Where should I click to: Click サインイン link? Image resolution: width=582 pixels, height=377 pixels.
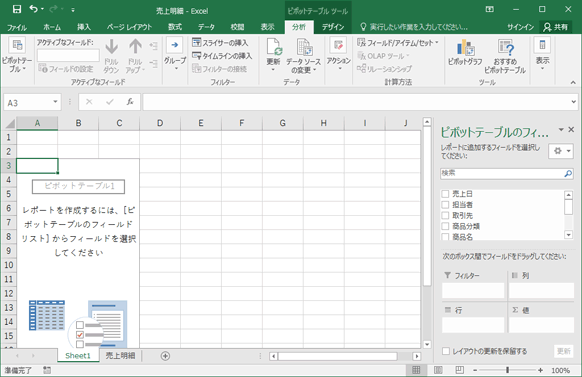520,27
